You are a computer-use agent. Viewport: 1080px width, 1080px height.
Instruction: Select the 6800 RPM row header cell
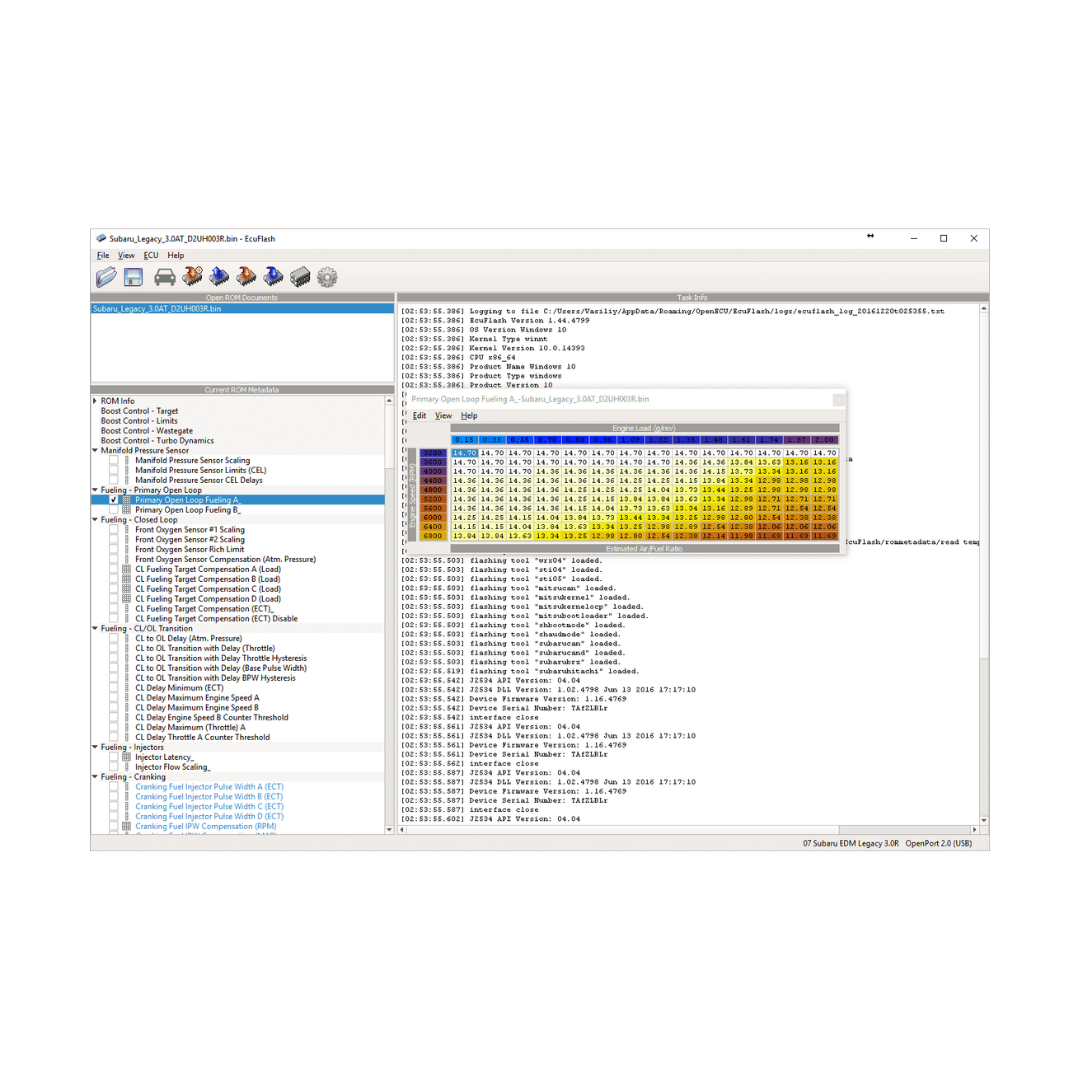coord(433,536)
